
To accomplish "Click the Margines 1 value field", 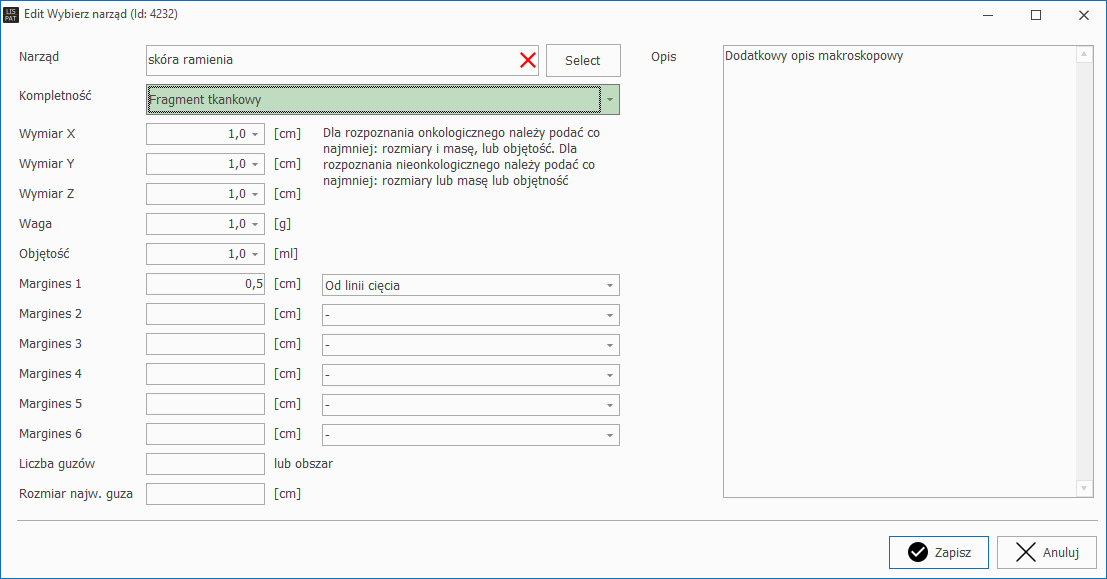I will click(205, 284).
